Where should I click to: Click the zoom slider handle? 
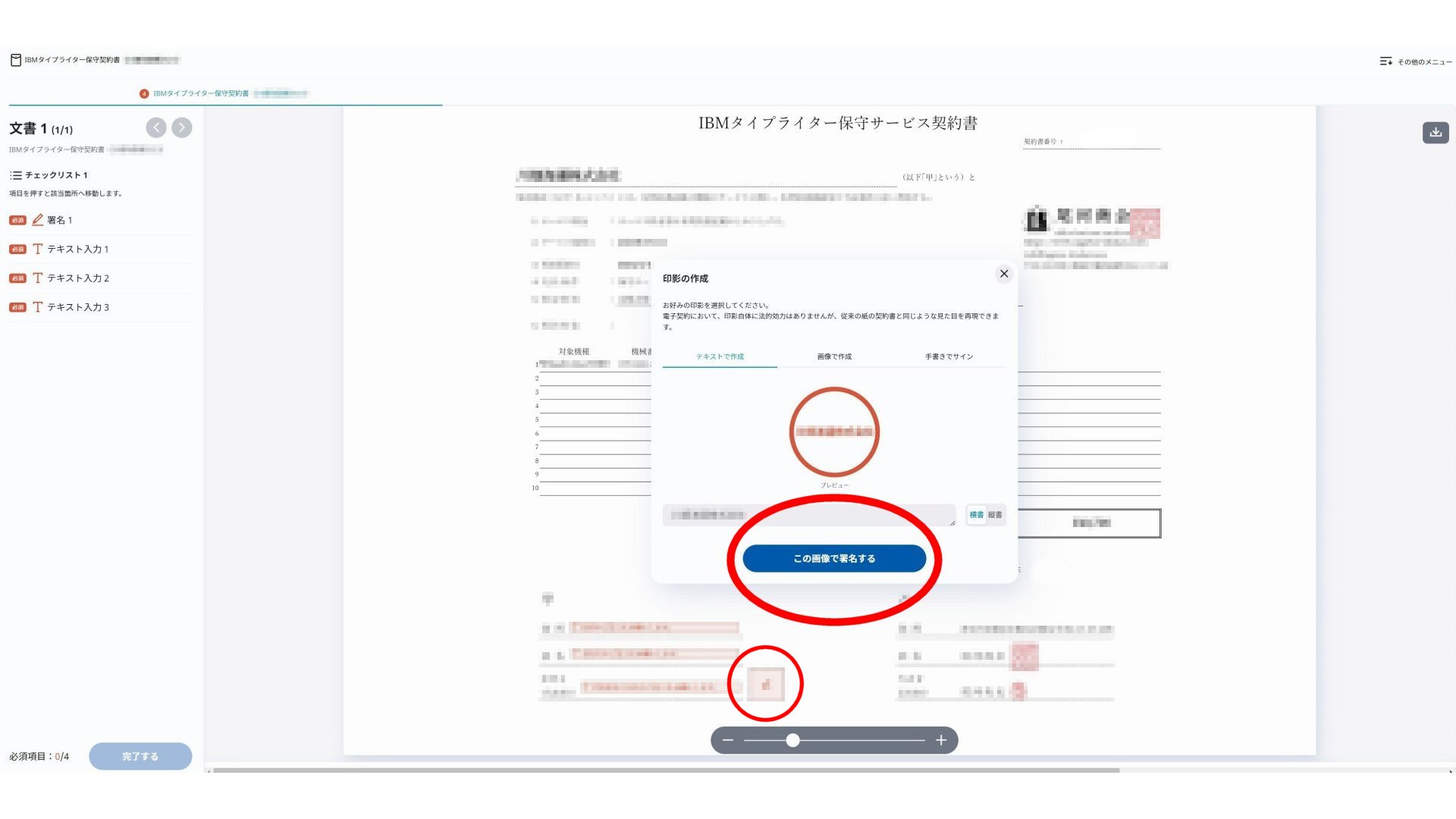coord(792,740)
